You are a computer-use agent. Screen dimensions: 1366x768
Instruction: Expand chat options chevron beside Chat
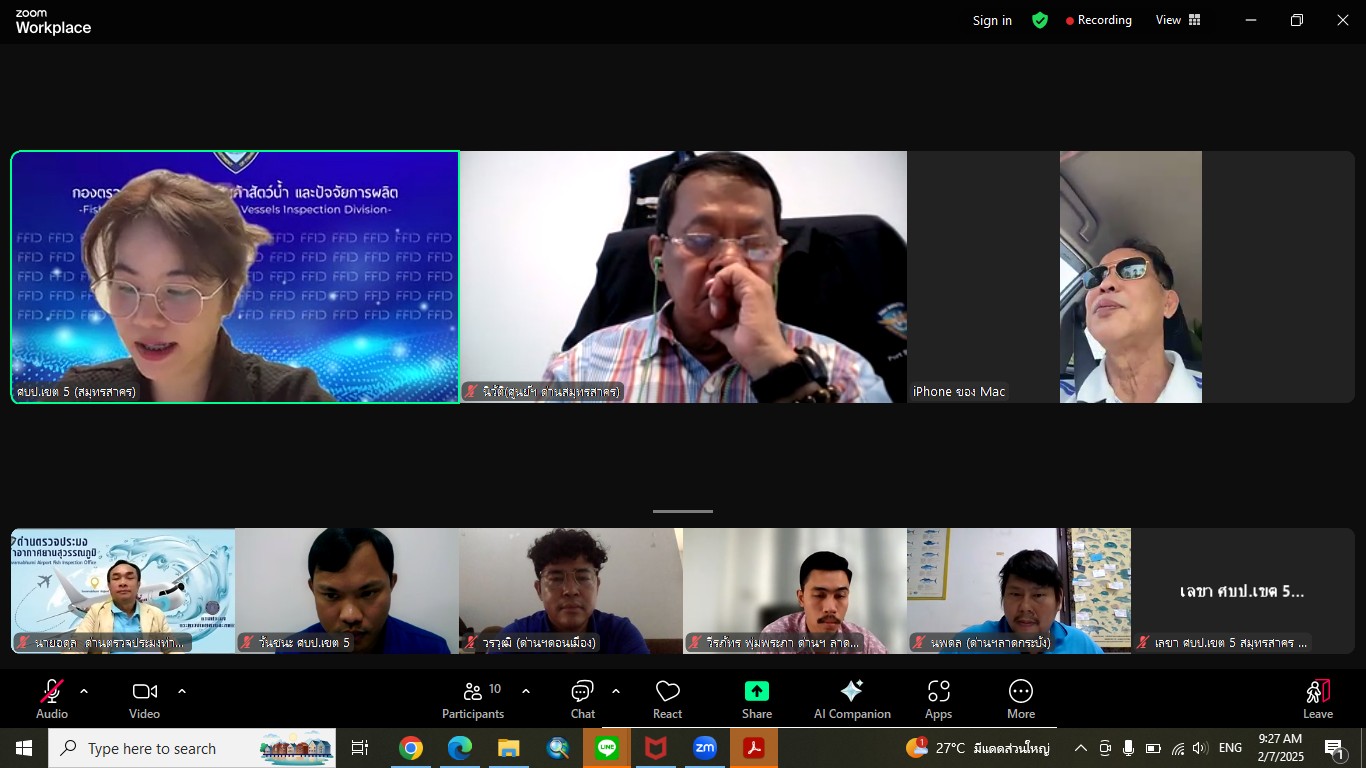[x=615, y=691]
